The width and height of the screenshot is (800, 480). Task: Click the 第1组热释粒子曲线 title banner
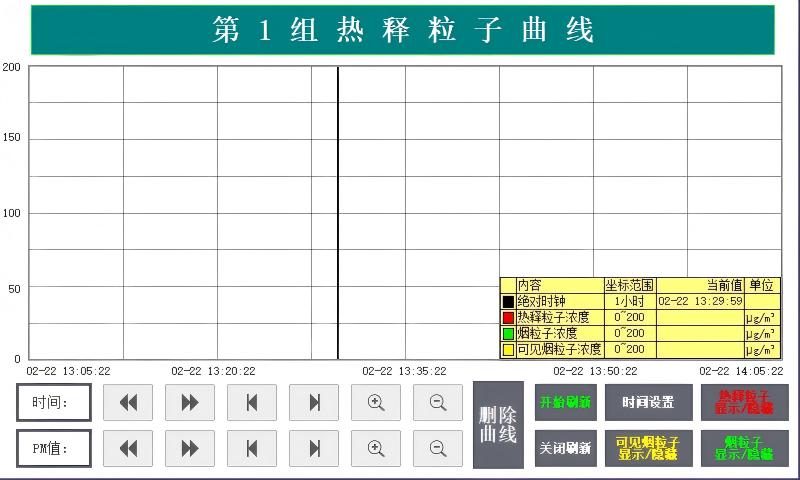(403, 30)
